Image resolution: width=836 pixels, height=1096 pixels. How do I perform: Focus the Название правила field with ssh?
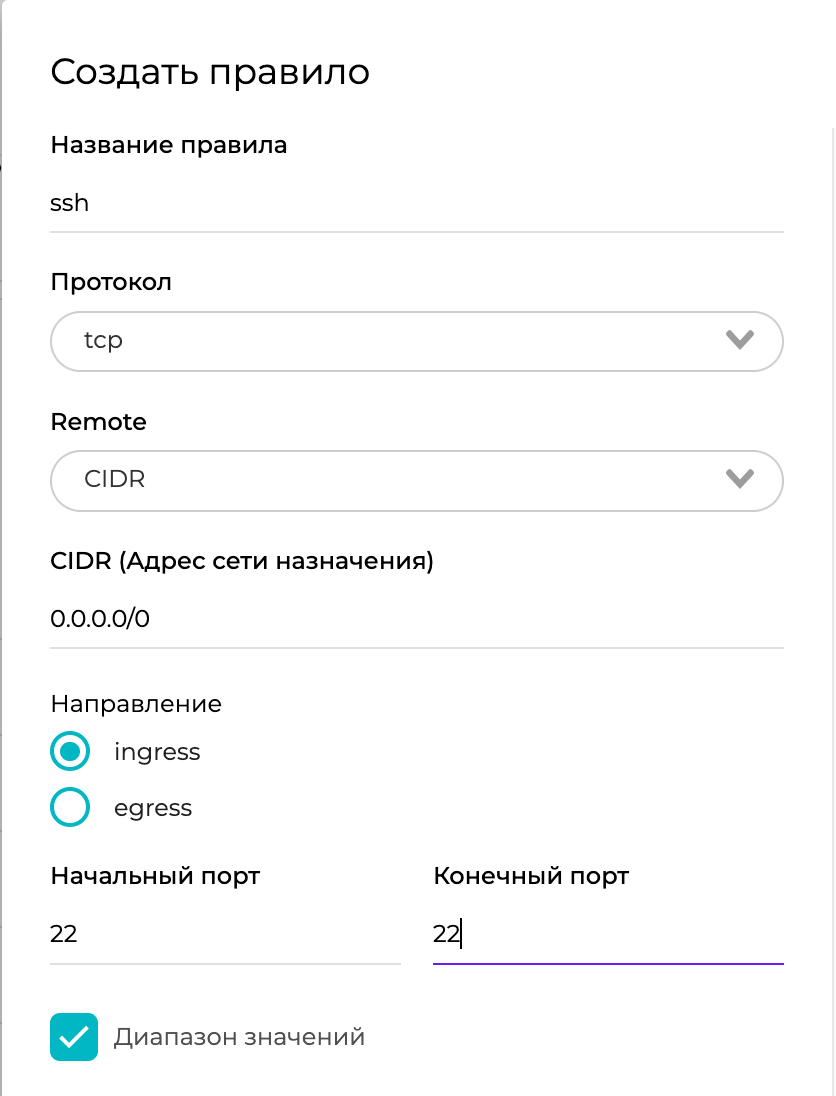[416, 203]
